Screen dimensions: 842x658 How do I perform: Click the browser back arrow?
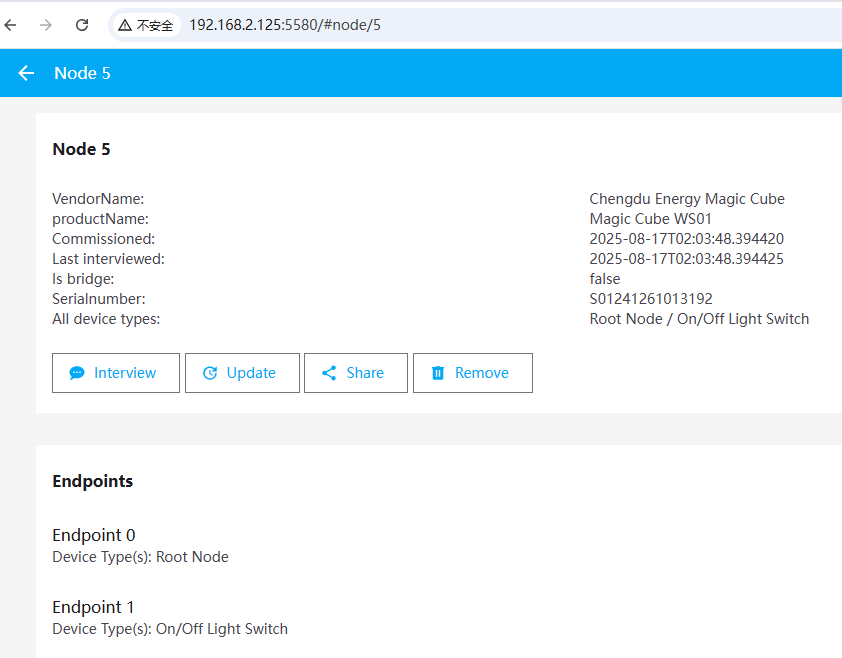pos(11,25)
